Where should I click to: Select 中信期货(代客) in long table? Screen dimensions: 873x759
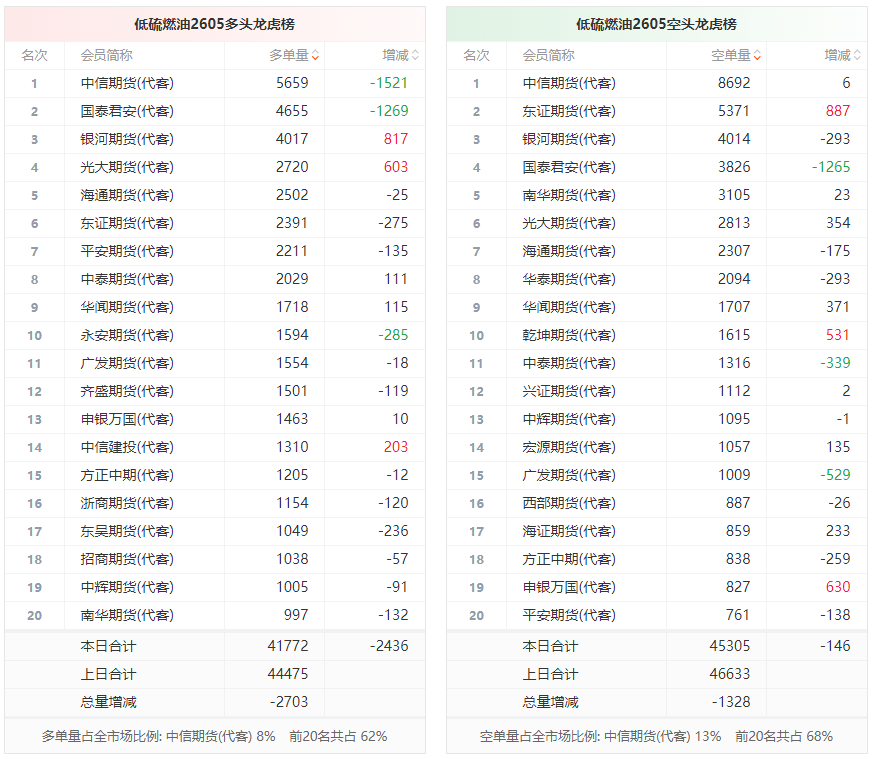click(x=127, y=84)
